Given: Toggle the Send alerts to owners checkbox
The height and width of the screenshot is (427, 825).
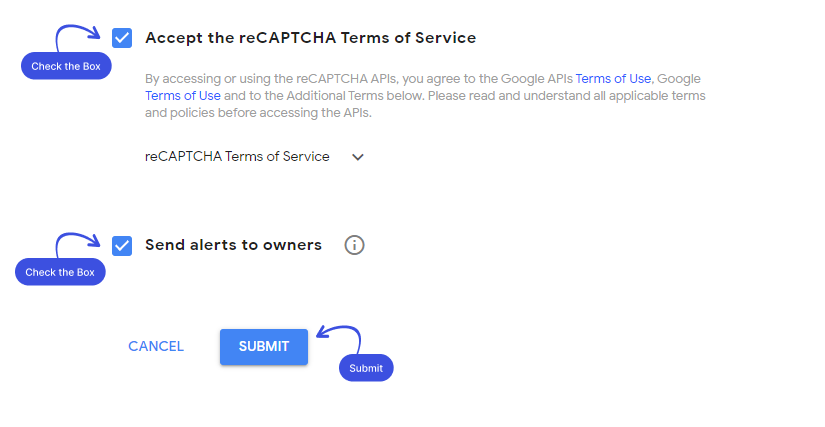Looking at the screenshot, I should coord(122,246).
